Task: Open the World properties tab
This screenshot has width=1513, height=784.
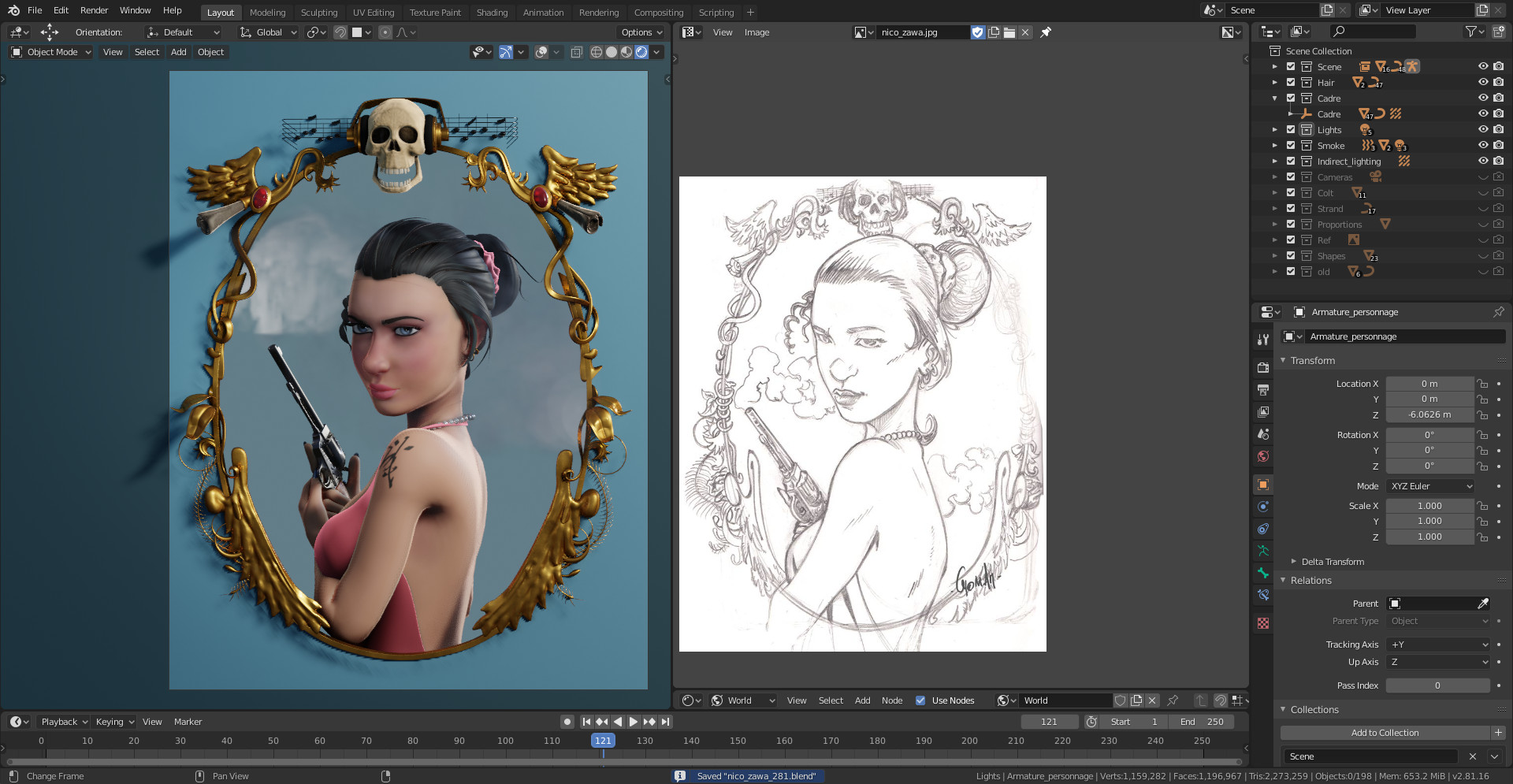Action: coord(1263,456)
